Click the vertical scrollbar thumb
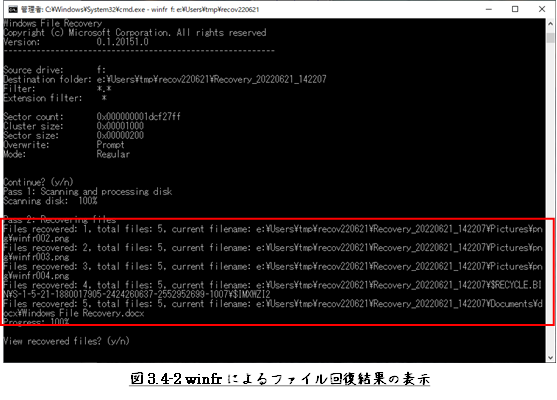Viewport: 557px width, 400px height. pyautogui.click(x=551, y=37)
